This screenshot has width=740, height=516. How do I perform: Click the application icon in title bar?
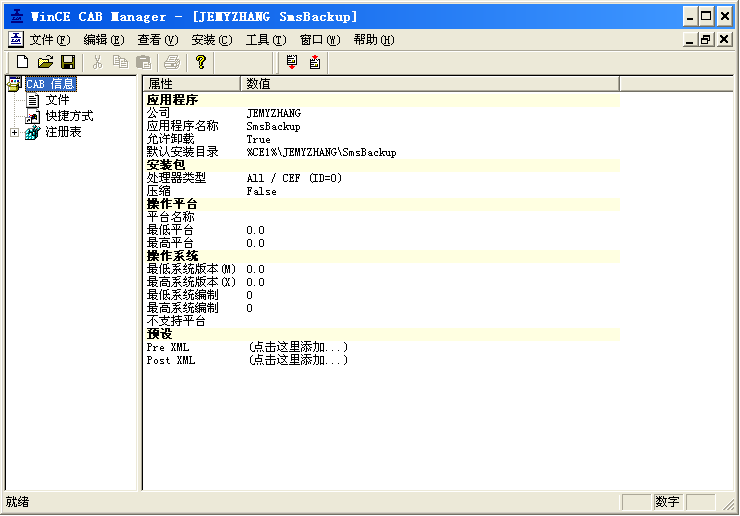point(17,17)
